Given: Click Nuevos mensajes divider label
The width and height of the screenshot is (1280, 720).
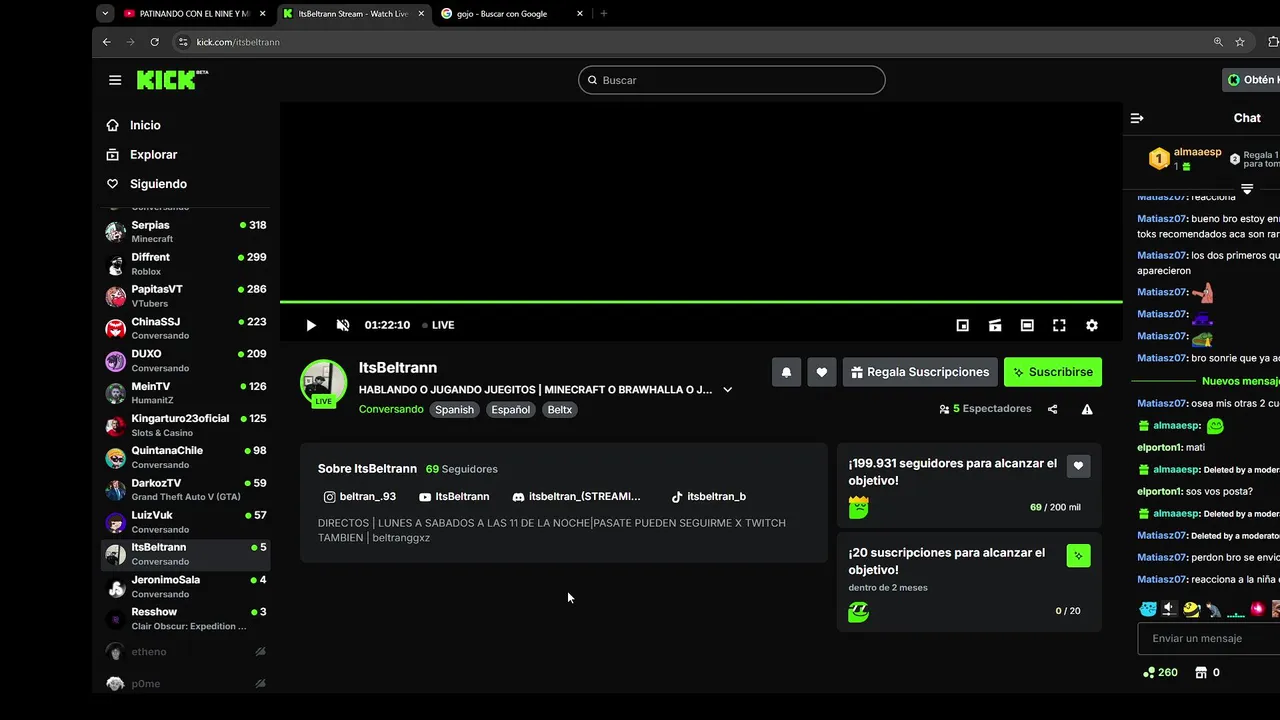Looking at the screenshot, I should click(1240, 381).
